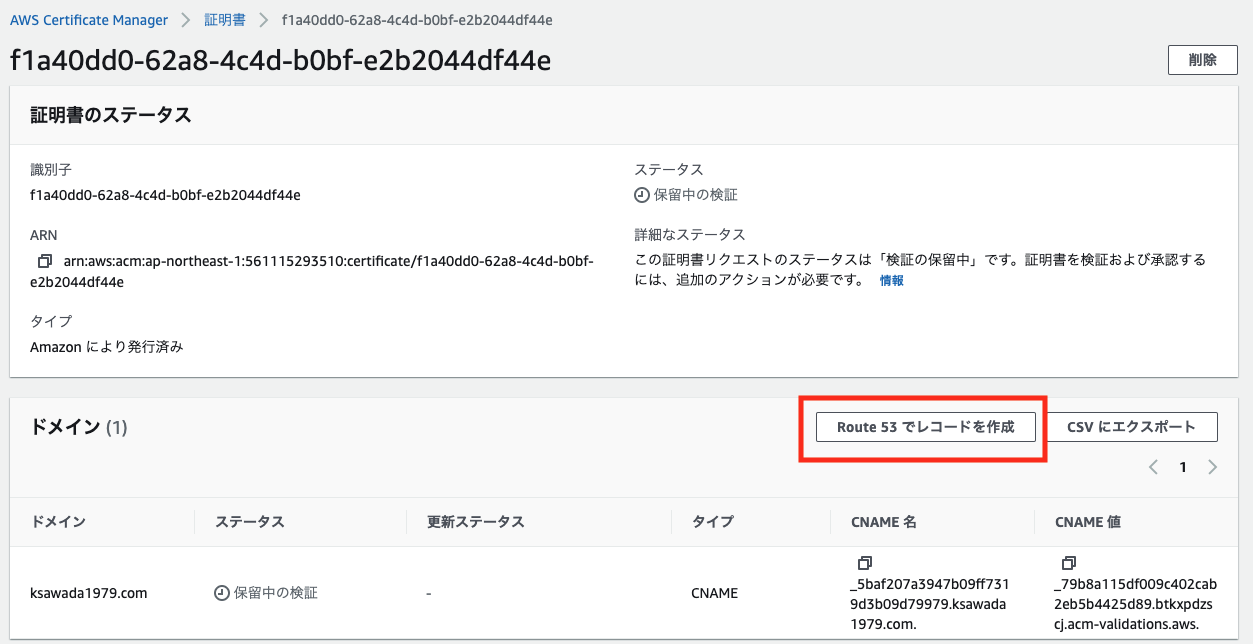Copy the certificate ARN with the copy icon
This screenshot has width=1253, height=644.
pos(44,261)
